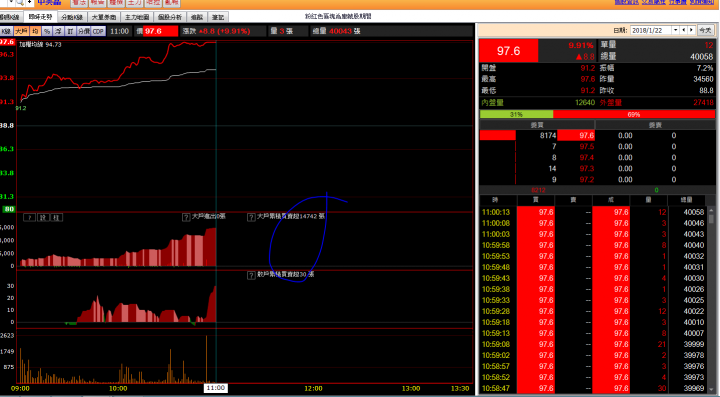Viewport: 720px width, 397px height.
Task: Click bid price 97.2 in order book
Action: tap(586, 179)
